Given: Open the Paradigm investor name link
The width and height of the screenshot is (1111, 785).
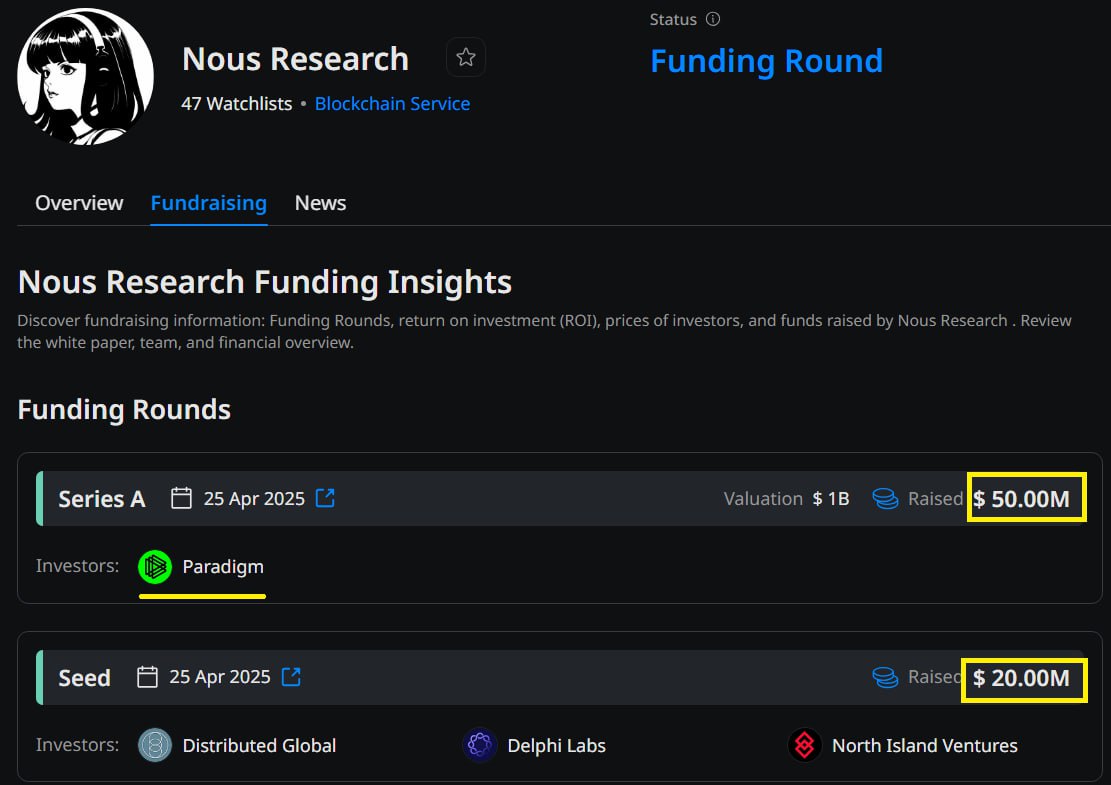Looking at the screenshot, I should (x=223, y=567).
